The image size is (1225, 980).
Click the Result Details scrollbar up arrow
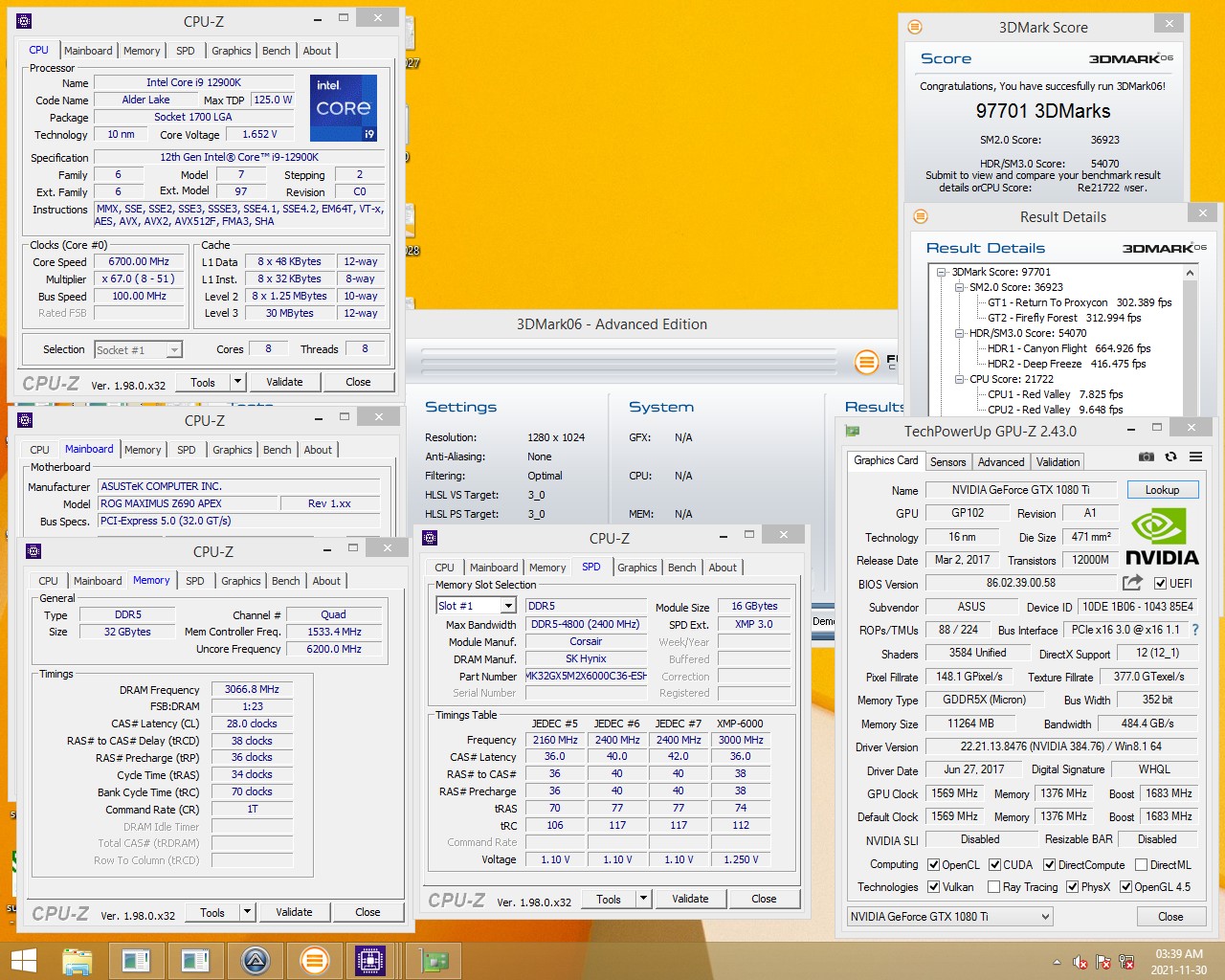(1191, 274)
